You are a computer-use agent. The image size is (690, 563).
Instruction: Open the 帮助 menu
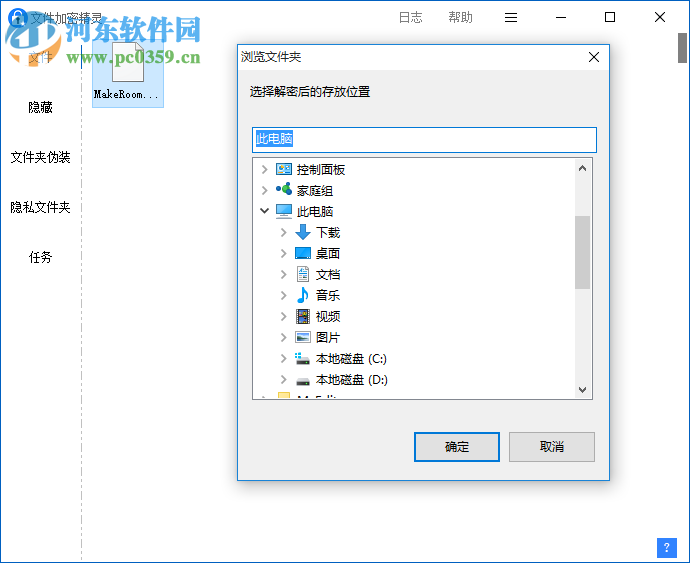tap(460, 18)
